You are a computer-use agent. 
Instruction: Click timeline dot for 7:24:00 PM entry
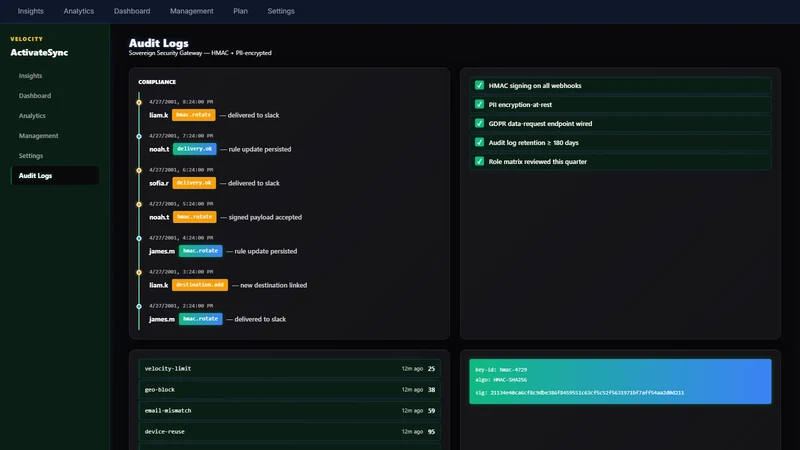[139, 136]
